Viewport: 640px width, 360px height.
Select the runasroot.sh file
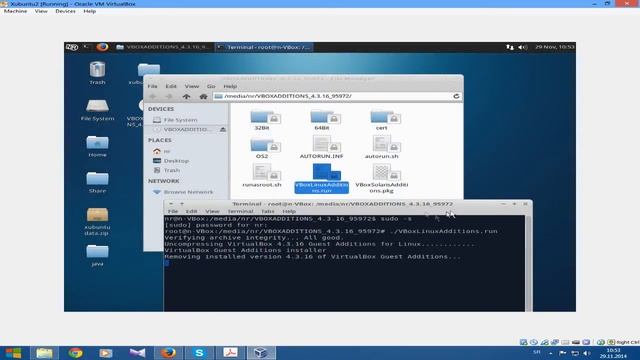point(262,176)
